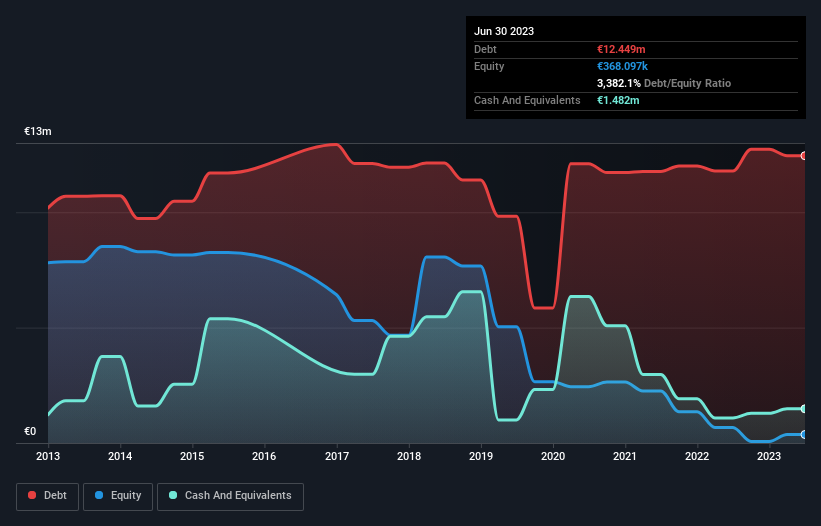Click the teal Cash And Equivalents legend dot

point(173,495)
